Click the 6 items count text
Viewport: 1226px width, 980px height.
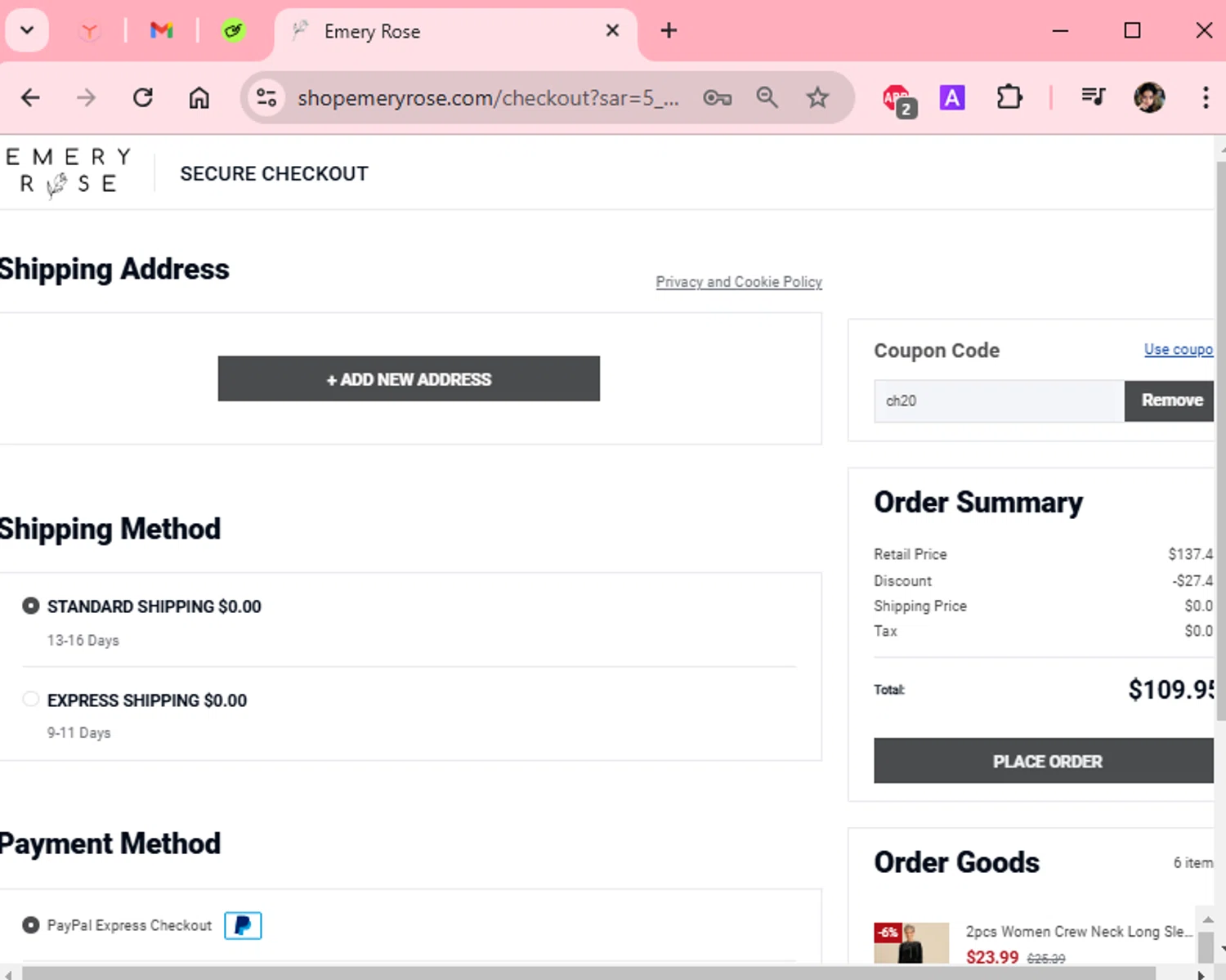pos(1193,862)
